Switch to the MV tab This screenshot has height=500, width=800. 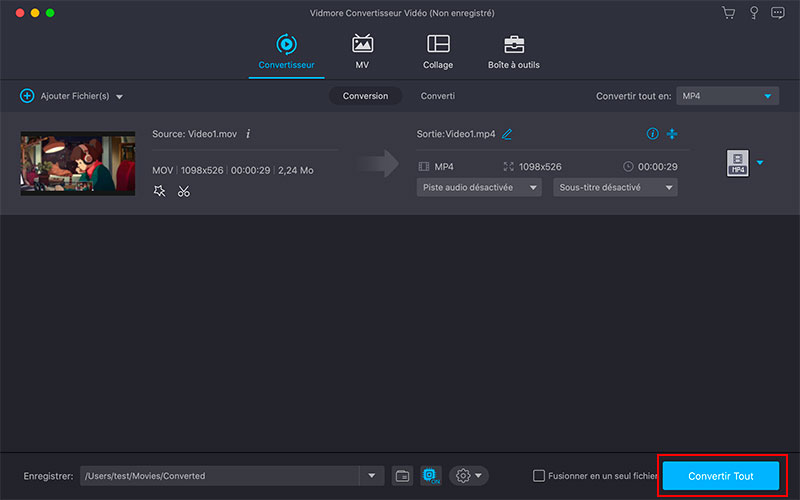pos(362,52)
